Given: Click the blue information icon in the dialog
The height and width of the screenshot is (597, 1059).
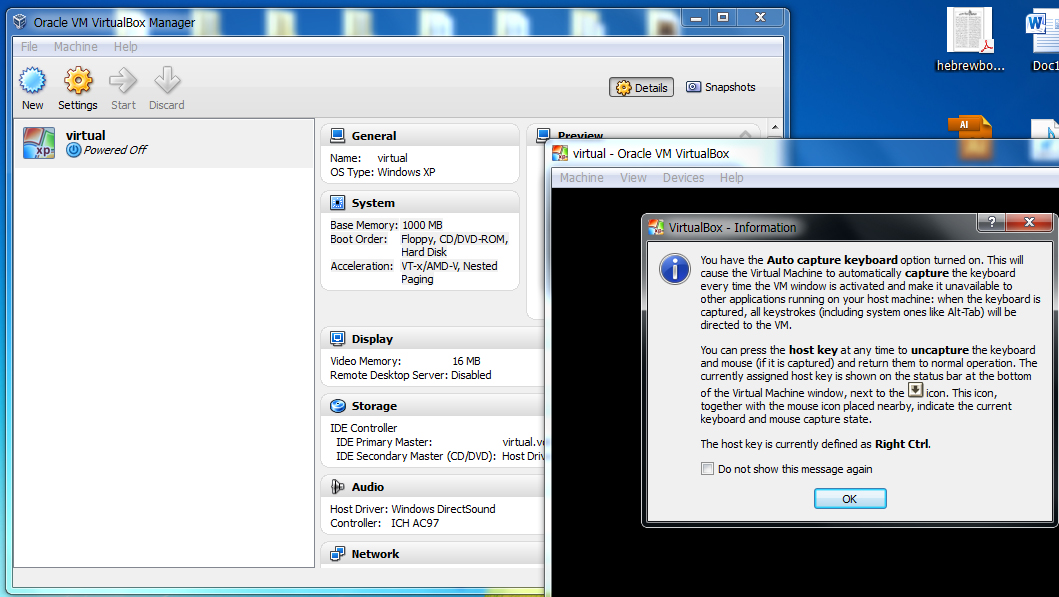Looking at the screenshot, I should point(675,269).
